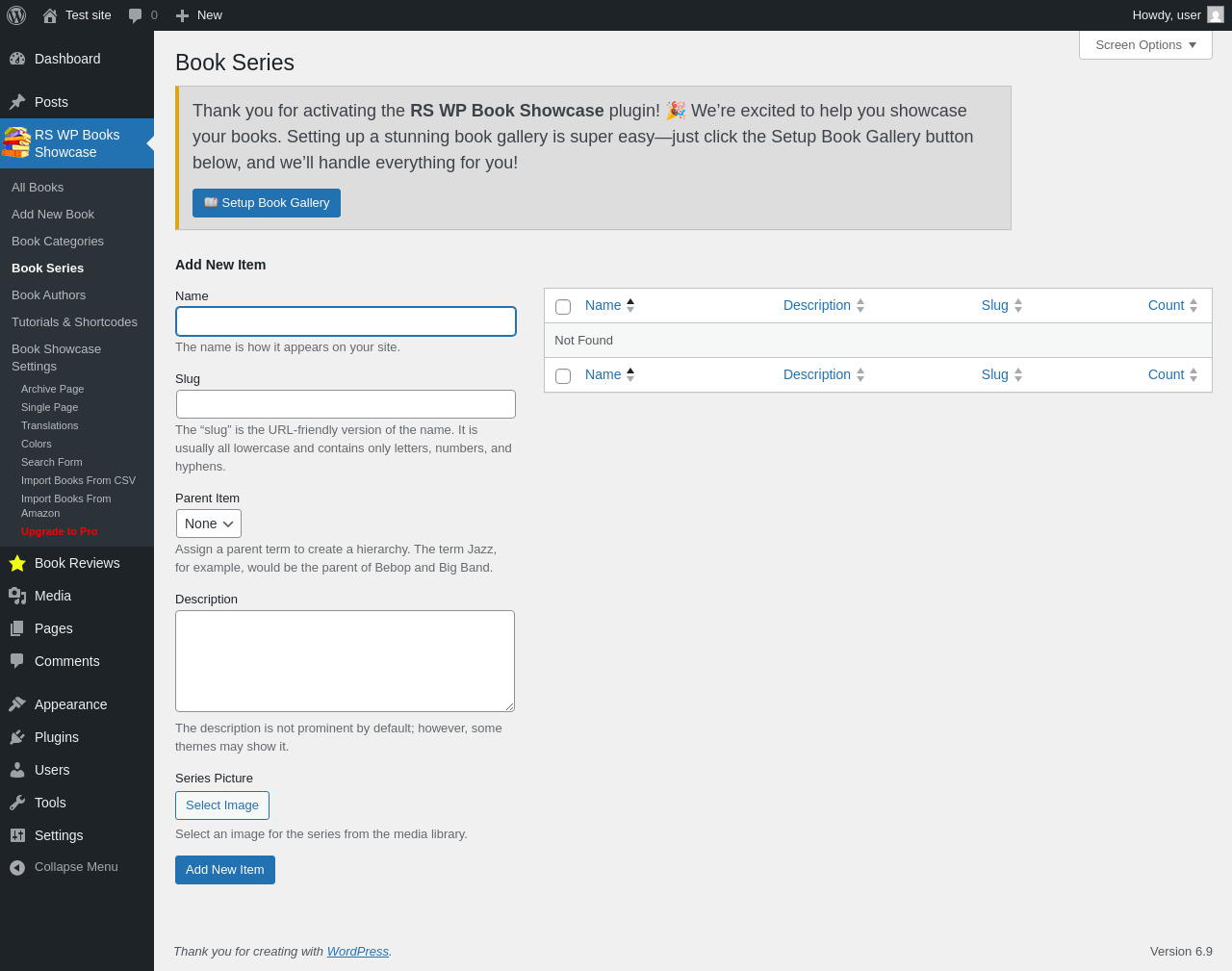Click the Tools wrench icon
This screenshot has height=971, width=1232.
pos(17,803)
